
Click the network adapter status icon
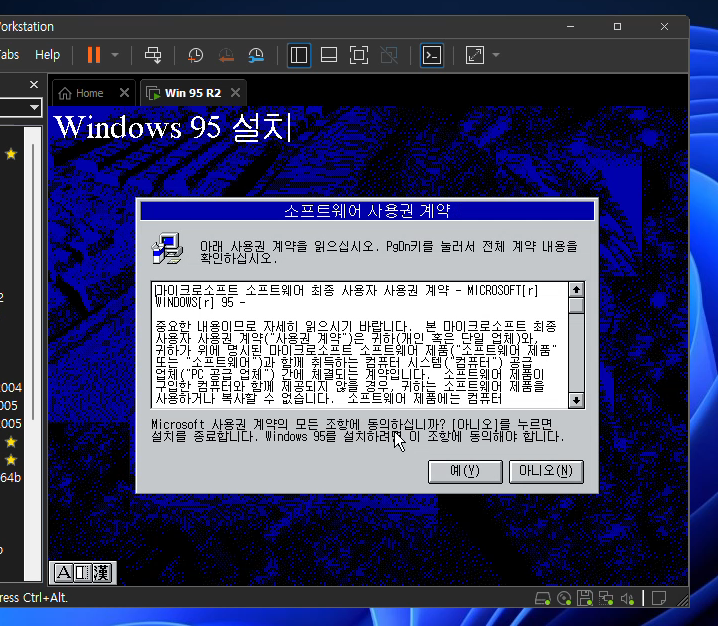(x=606, y=598)
